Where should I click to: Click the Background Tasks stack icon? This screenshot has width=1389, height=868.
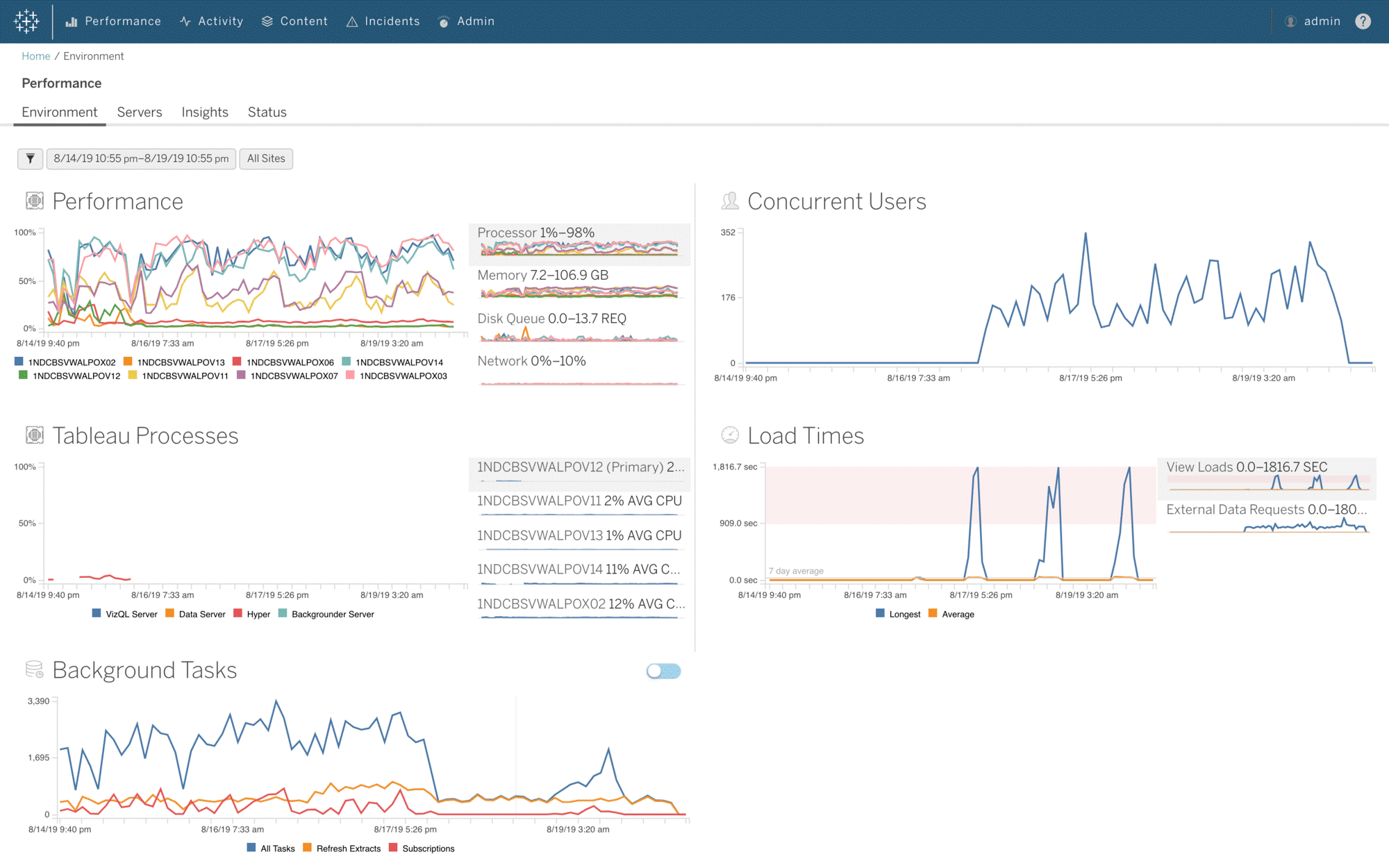click(x=33, y=671)
